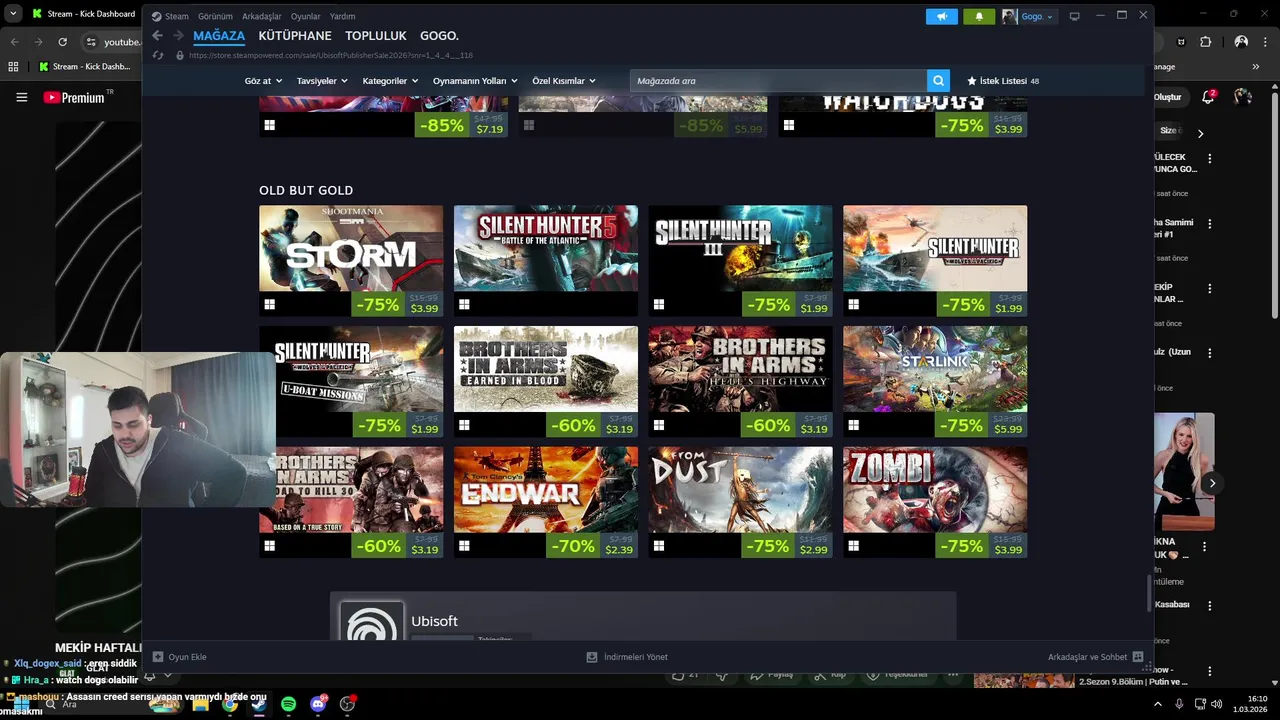The width and height of the screenshot is (1280, 720).
Task: Open Spotify from the taskbar
Action: 288,704
